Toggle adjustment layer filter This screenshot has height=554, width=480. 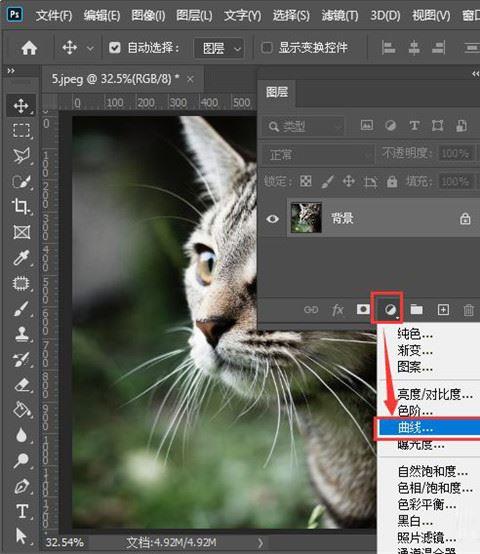click(x=390, y=126)
